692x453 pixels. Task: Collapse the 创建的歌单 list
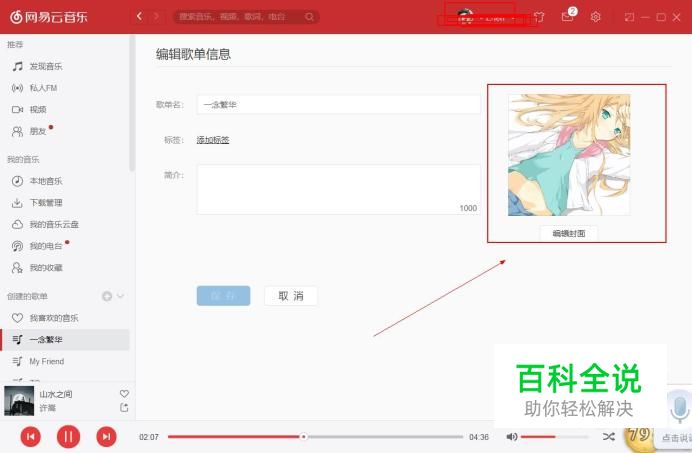[120, 296]
